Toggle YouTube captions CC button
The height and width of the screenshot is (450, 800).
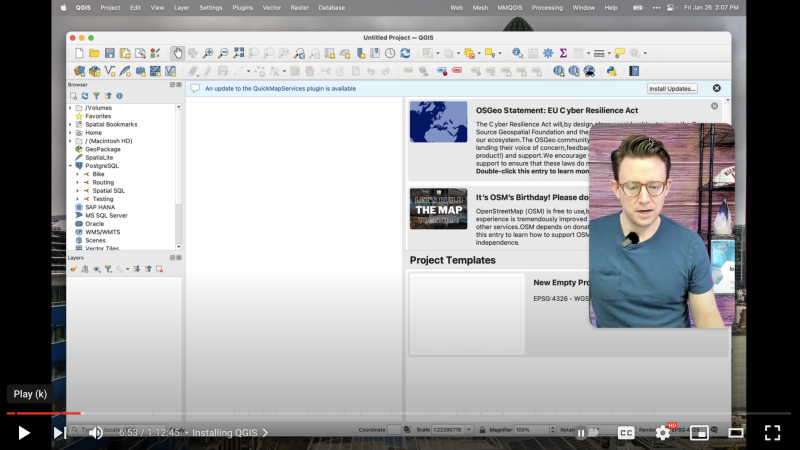pyautogui.click(x=626, y=433)
